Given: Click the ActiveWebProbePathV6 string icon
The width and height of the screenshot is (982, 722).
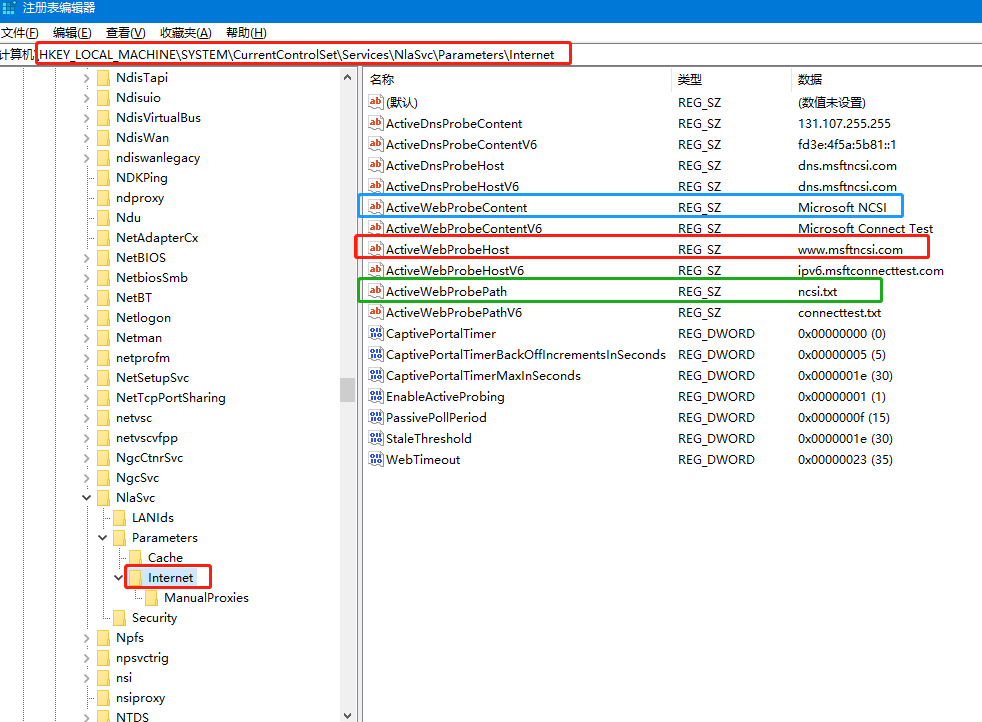Looking at the screenshot, I should (375, 312).
